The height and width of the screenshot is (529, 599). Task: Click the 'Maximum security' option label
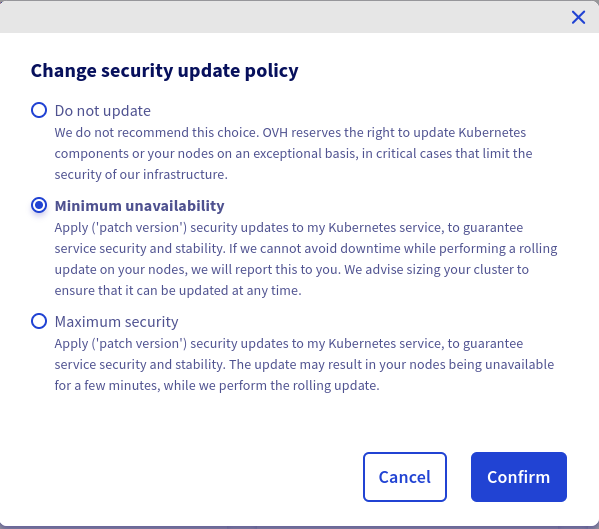pos(117,322)
